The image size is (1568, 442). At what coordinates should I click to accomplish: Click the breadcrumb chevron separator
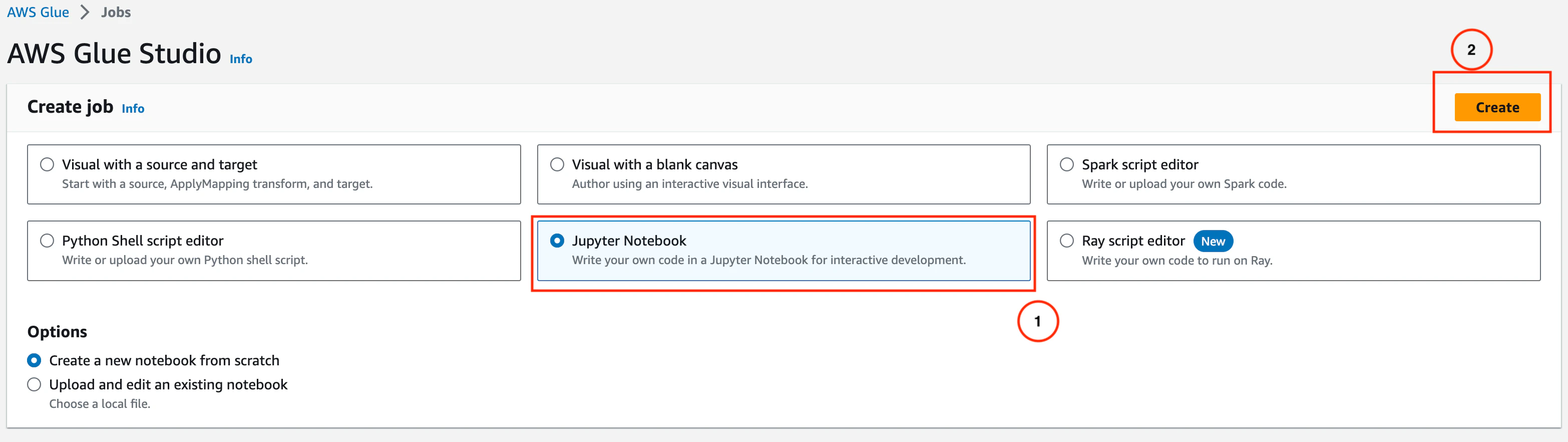click(x=85, y=12)
